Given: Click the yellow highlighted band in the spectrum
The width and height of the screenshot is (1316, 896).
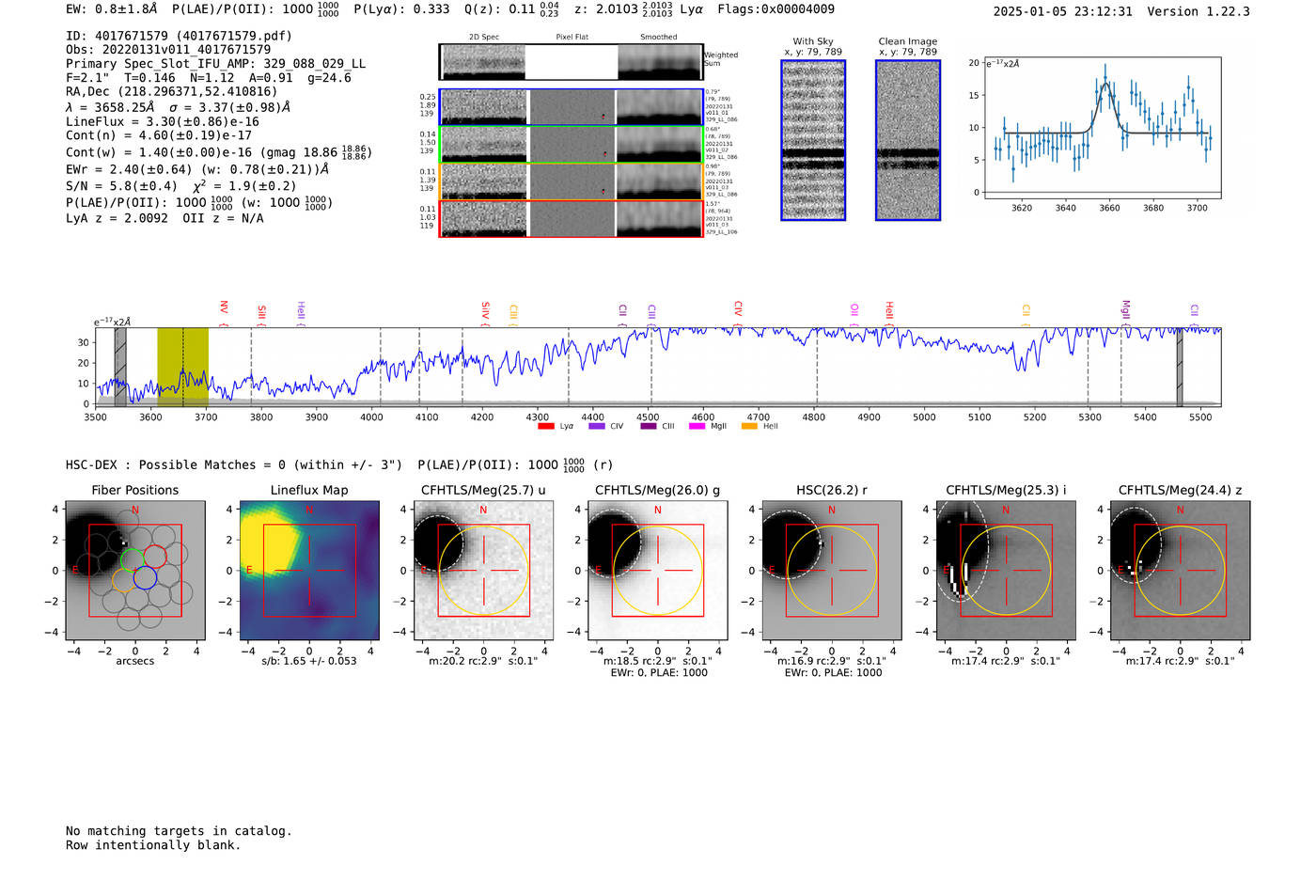Looking at the screenshot, I should click(182, 367).
